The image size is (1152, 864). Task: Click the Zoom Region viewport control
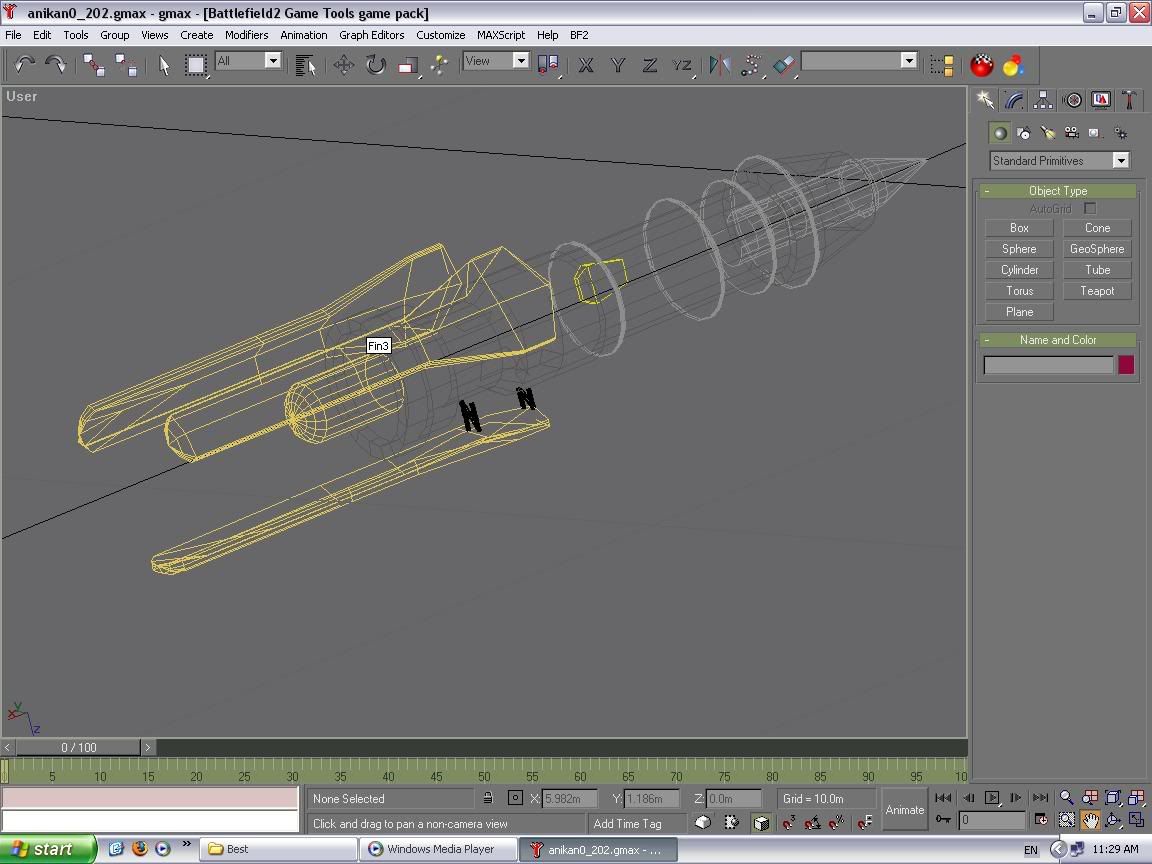(1066, 820)
